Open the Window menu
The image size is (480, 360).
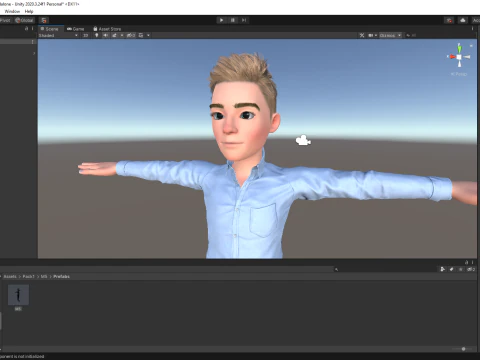click(12, 11)
